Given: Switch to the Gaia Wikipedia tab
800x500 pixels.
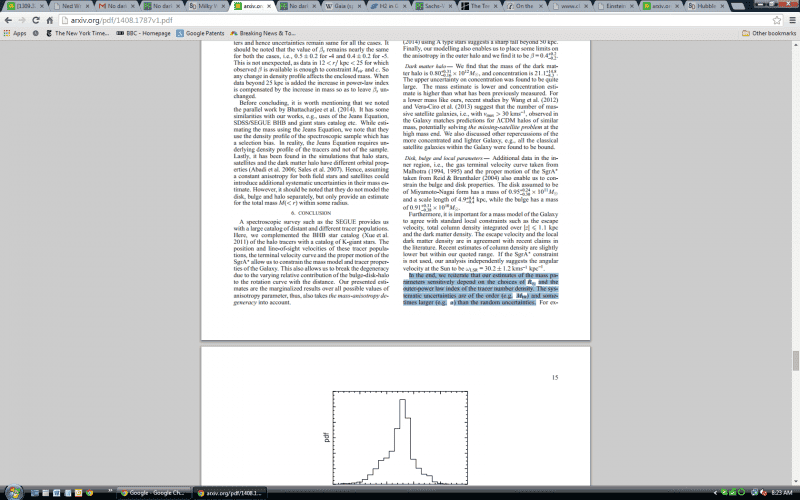Looking at the screenshot, I should click(342, 6).
